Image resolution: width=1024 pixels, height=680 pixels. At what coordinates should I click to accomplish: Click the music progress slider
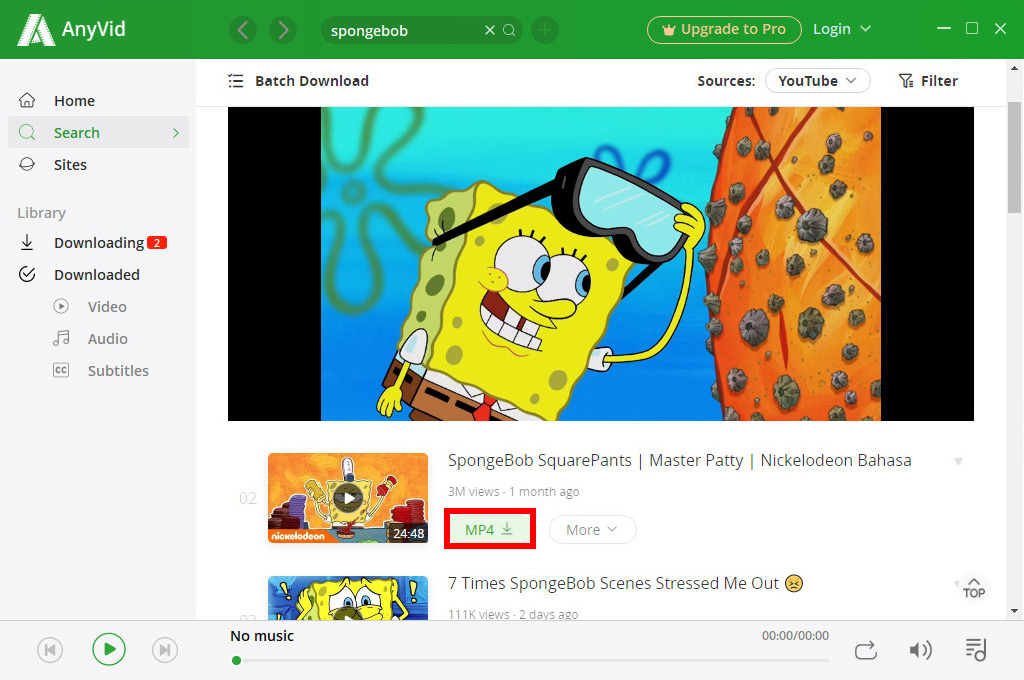[x=530, y=660]
